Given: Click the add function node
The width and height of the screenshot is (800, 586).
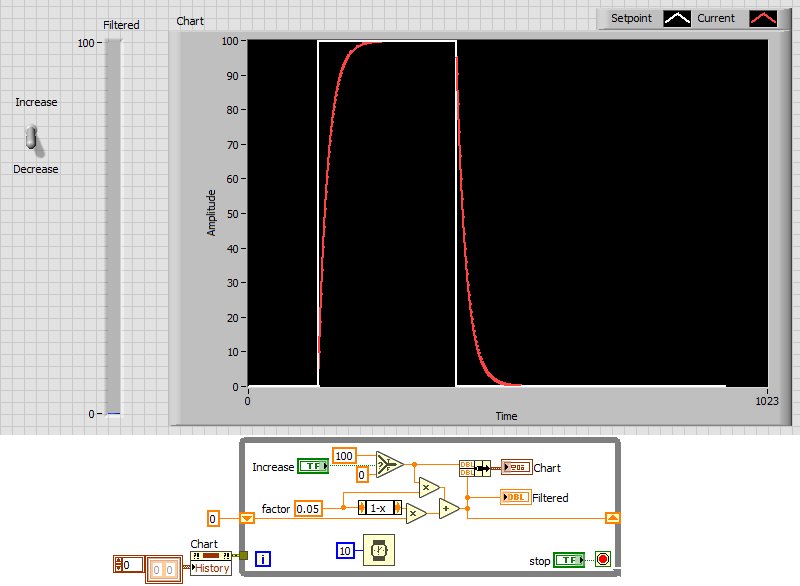Looking at the screenshot, I should pos(448,508).
